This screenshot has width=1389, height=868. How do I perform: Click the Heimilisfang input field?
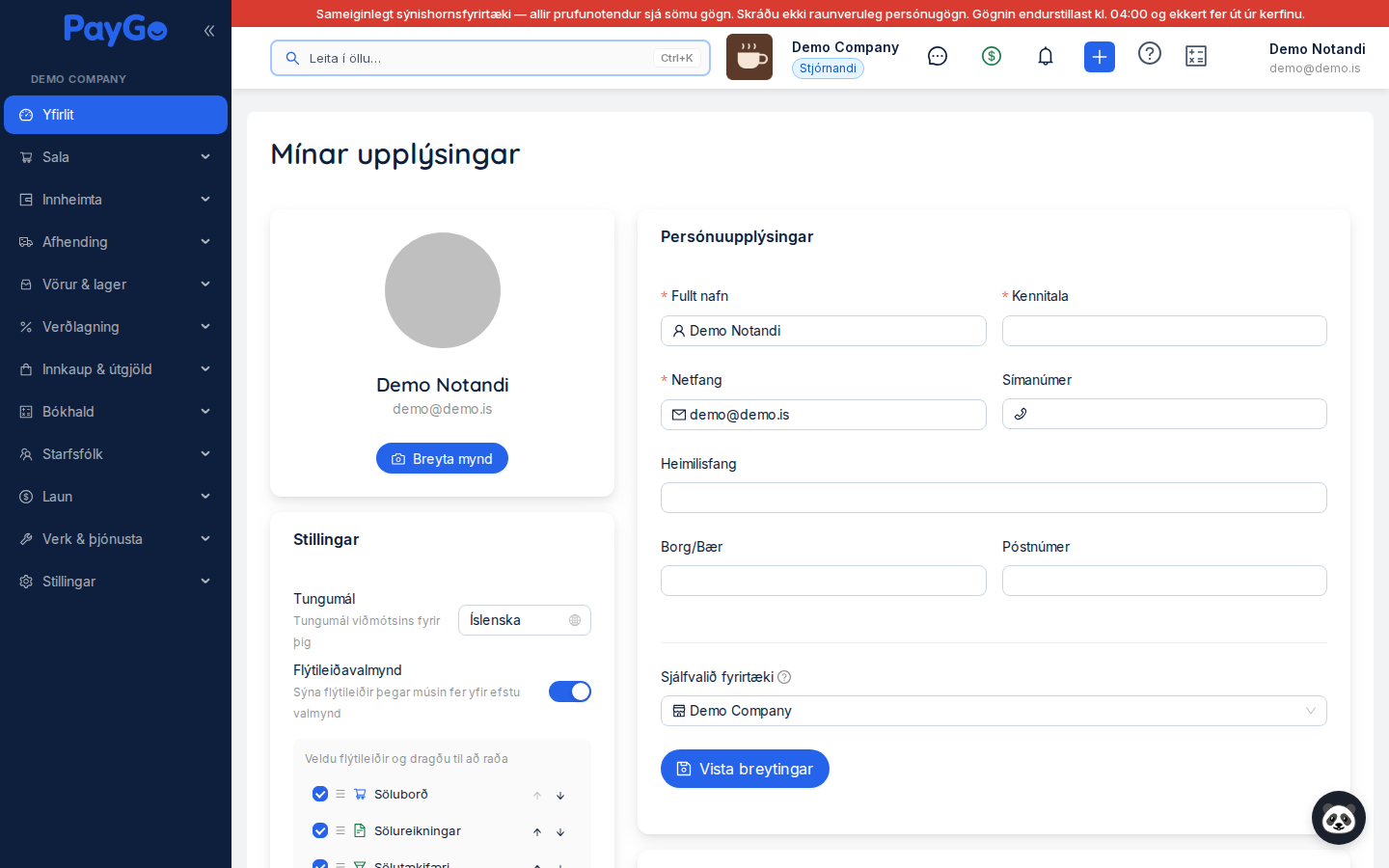pos(994,498)
